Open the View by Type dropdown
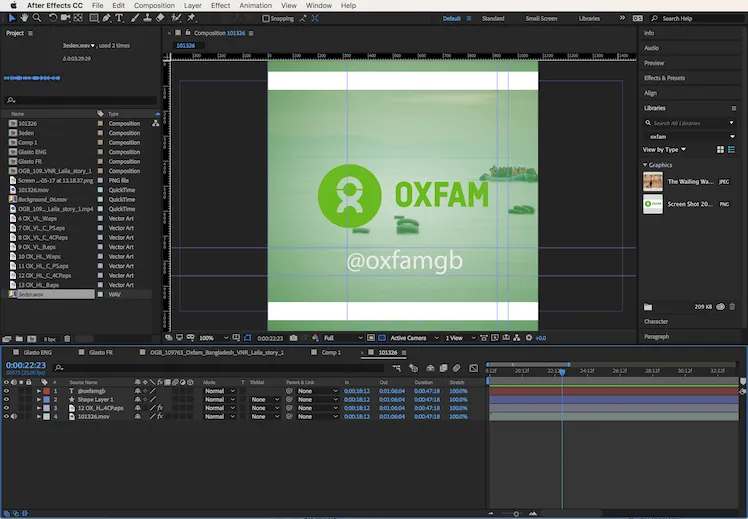Screen dimensions: 748x519 664,150
